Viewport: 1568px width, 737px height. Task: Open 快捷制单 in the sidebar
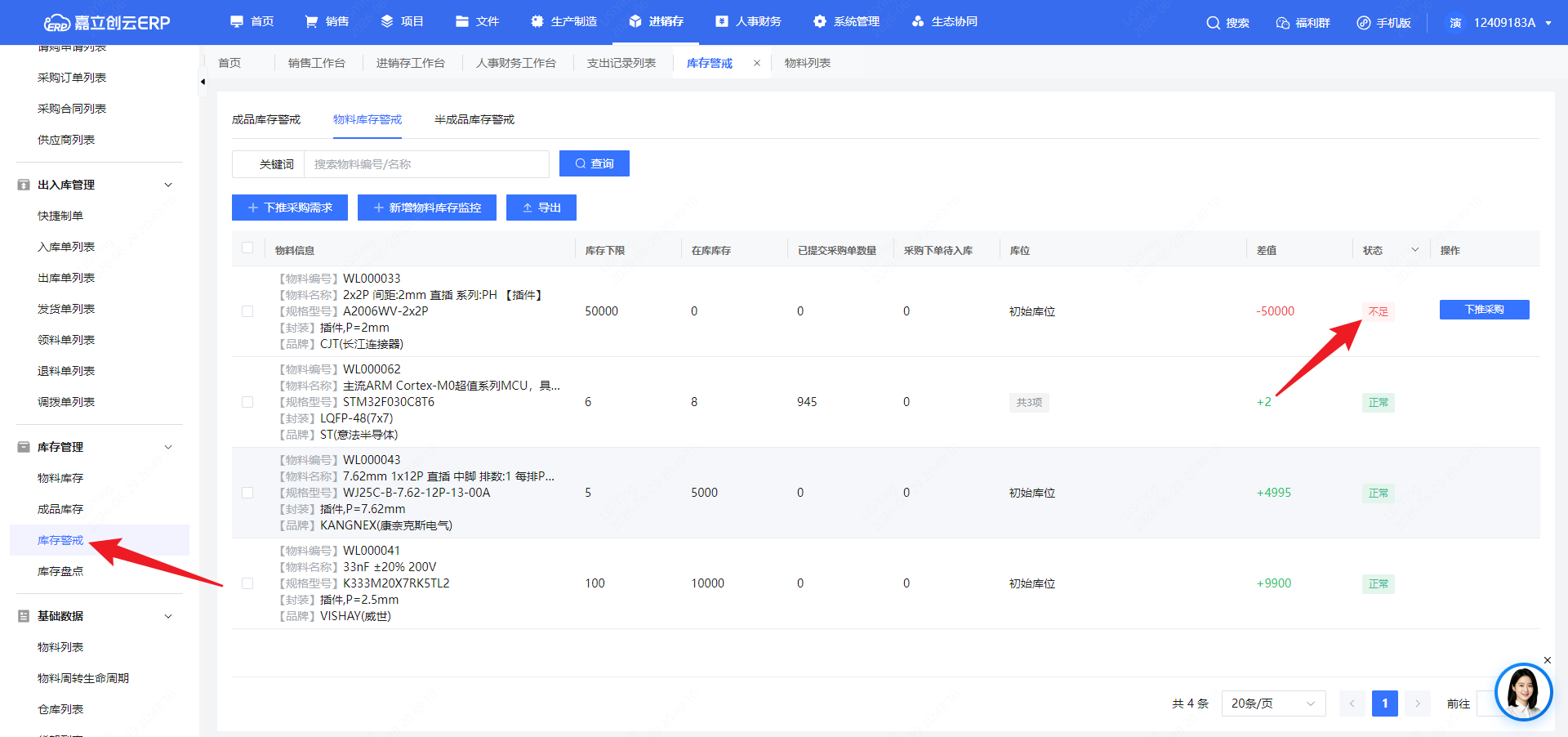(x=60, y=216)
